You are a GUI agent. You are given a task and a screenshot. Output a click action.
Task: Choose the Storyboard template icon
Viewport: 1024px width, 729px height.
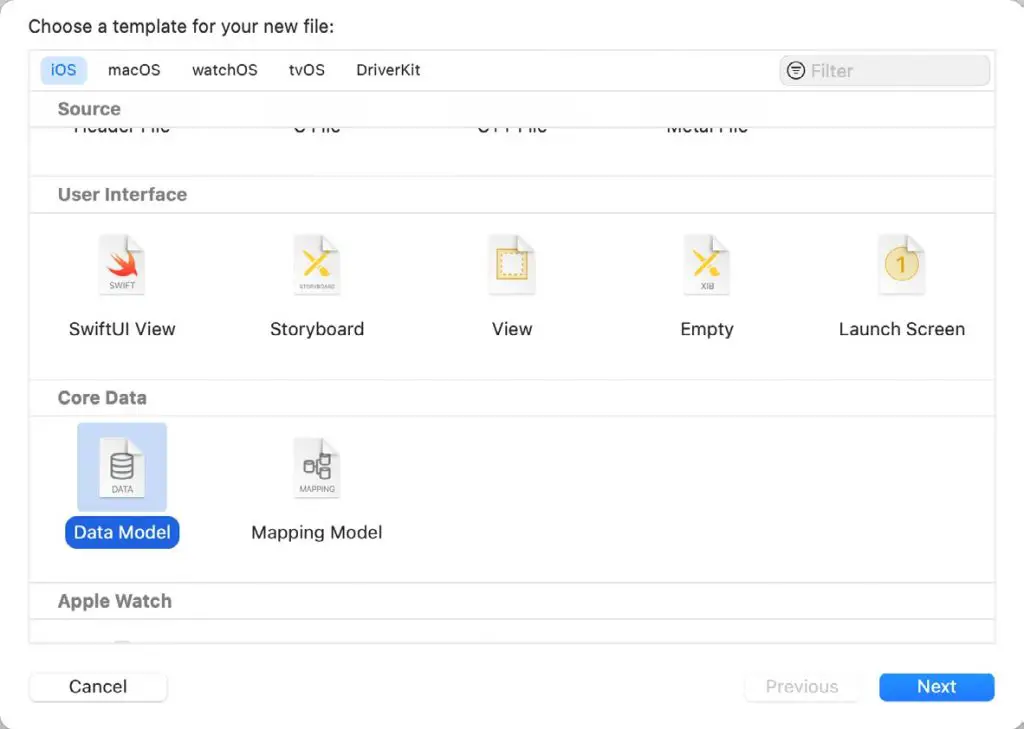[316, 265]
